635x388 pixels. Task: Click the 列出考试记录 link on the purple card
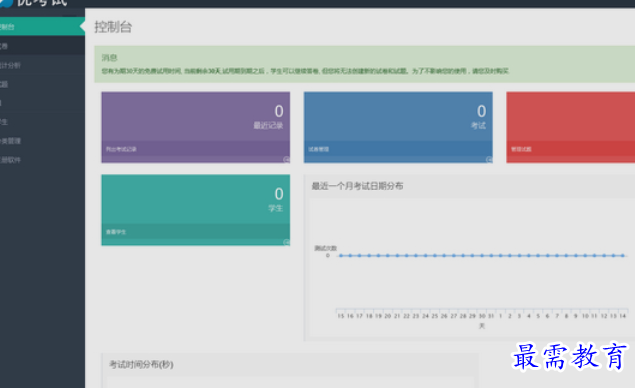(121, 149)
